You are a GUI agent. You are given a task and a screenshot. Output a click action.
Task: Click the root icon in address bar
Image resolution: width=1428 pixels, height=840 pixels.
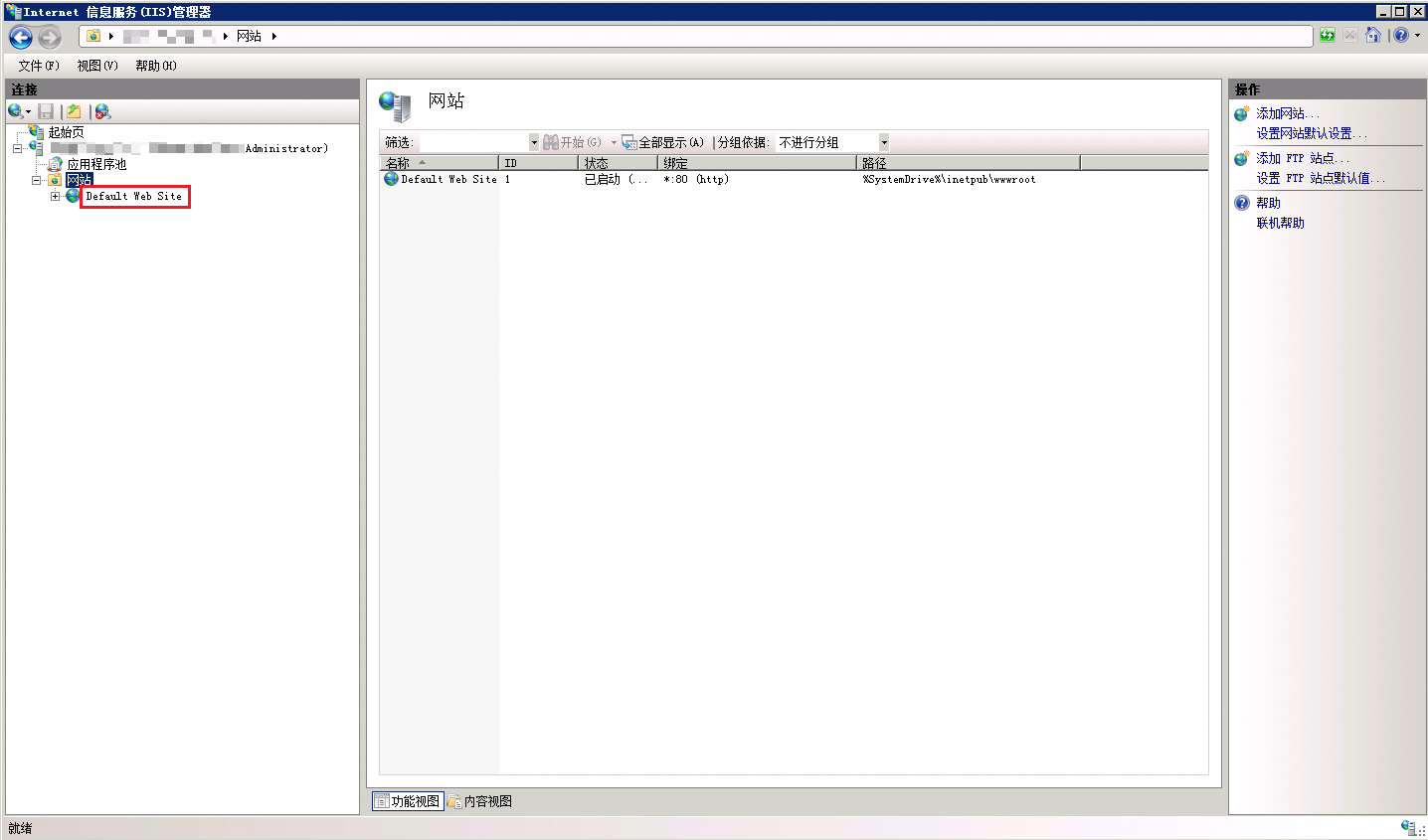point(93,36)
